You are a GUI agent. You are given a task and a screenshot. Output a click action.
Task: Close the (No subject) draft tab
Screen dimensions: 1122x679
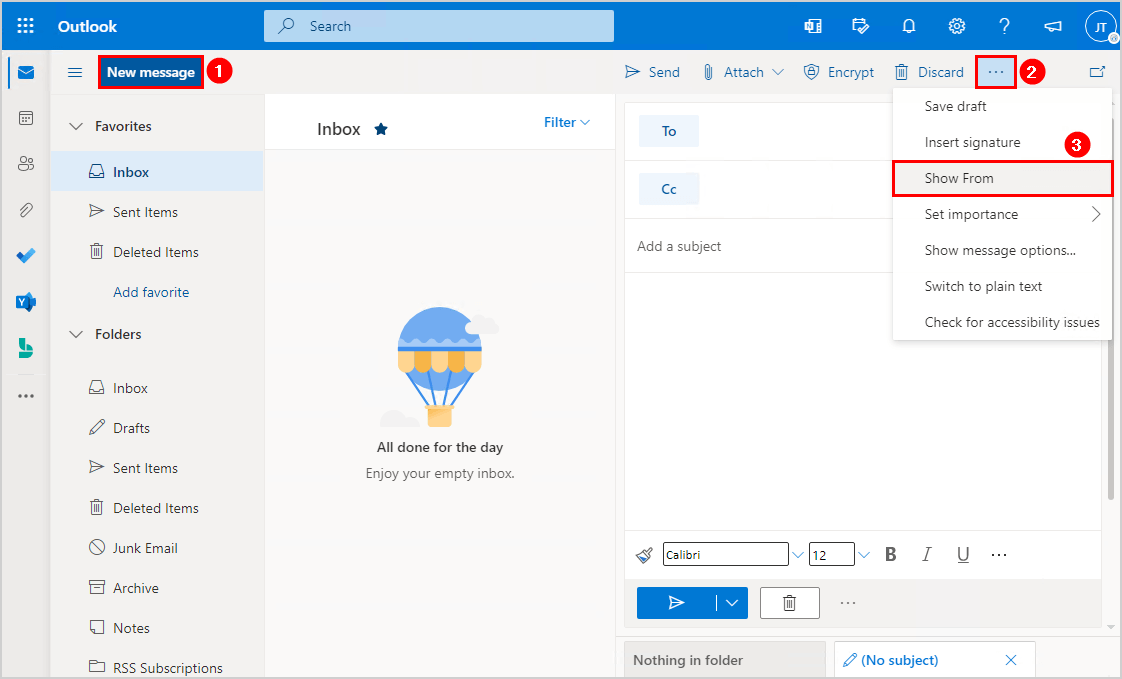pos(1011,660)
